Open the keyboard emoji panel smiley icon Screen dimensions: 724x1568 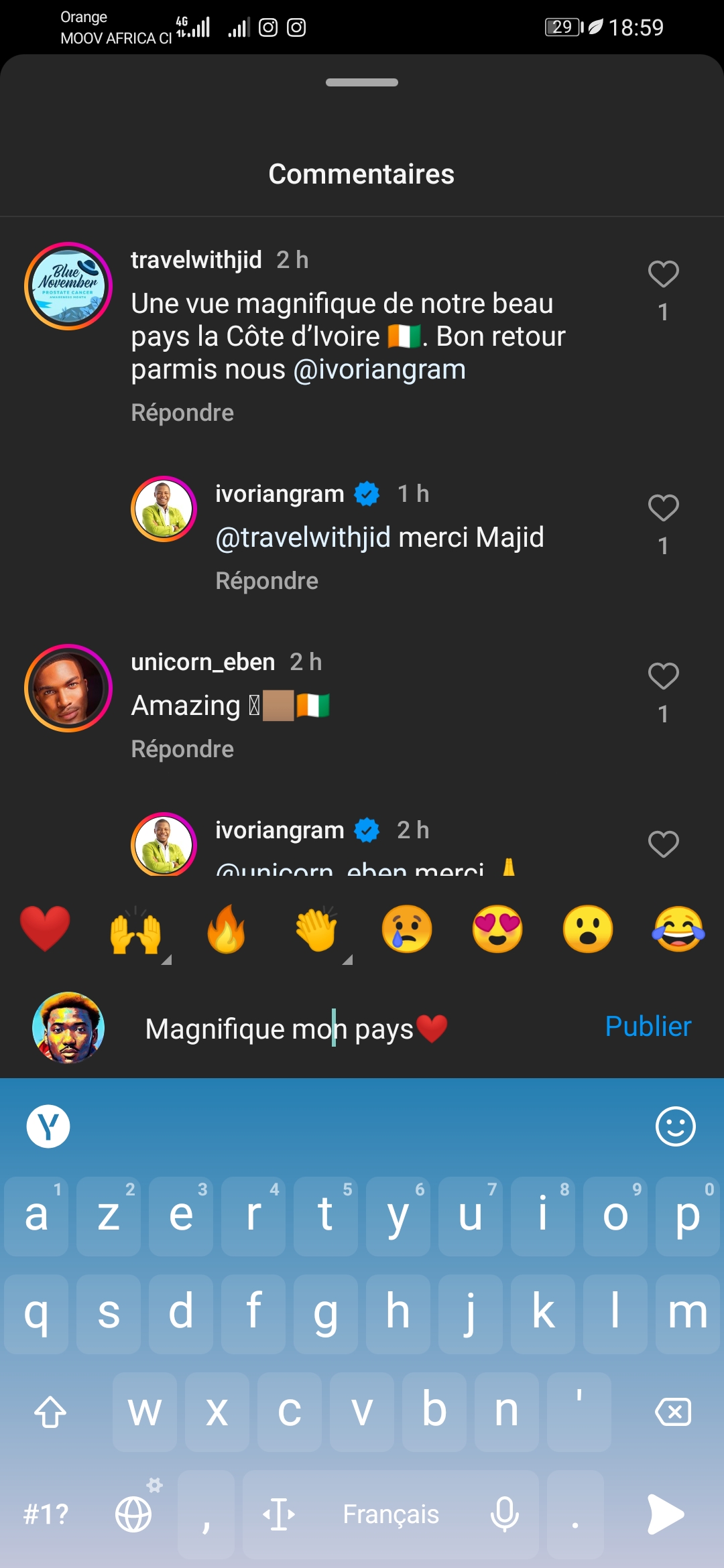pos(675,1126)
